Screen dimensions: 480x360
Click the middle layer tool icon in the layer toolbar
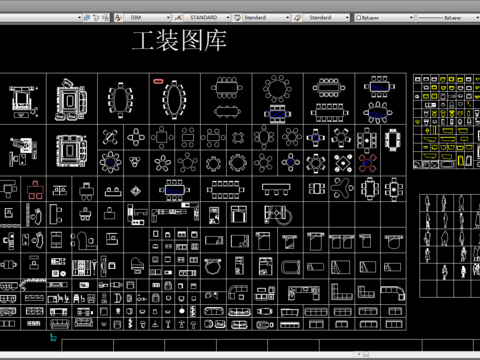pos(96,18)
